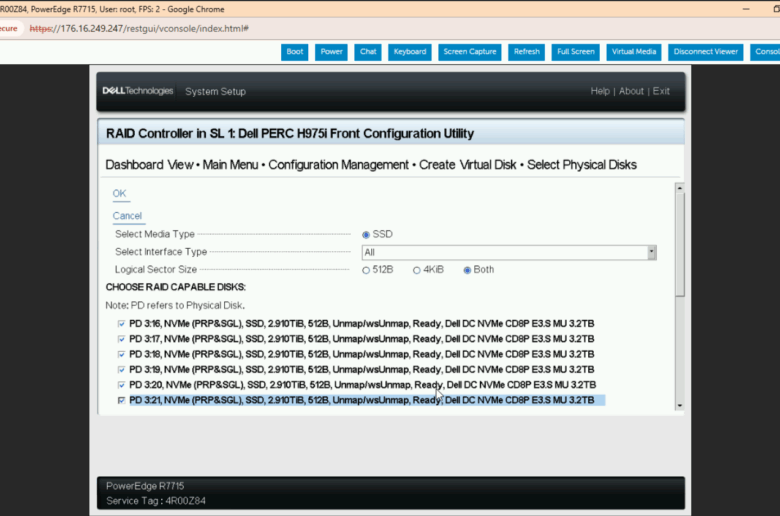
Task: Click the OK link to confirm
Action: click(119, 194)
